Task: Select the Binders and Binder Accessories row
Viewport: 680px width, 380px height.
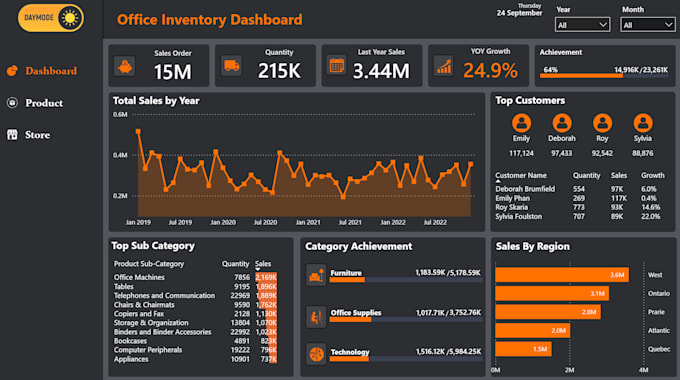Action: tap(195, 332)
